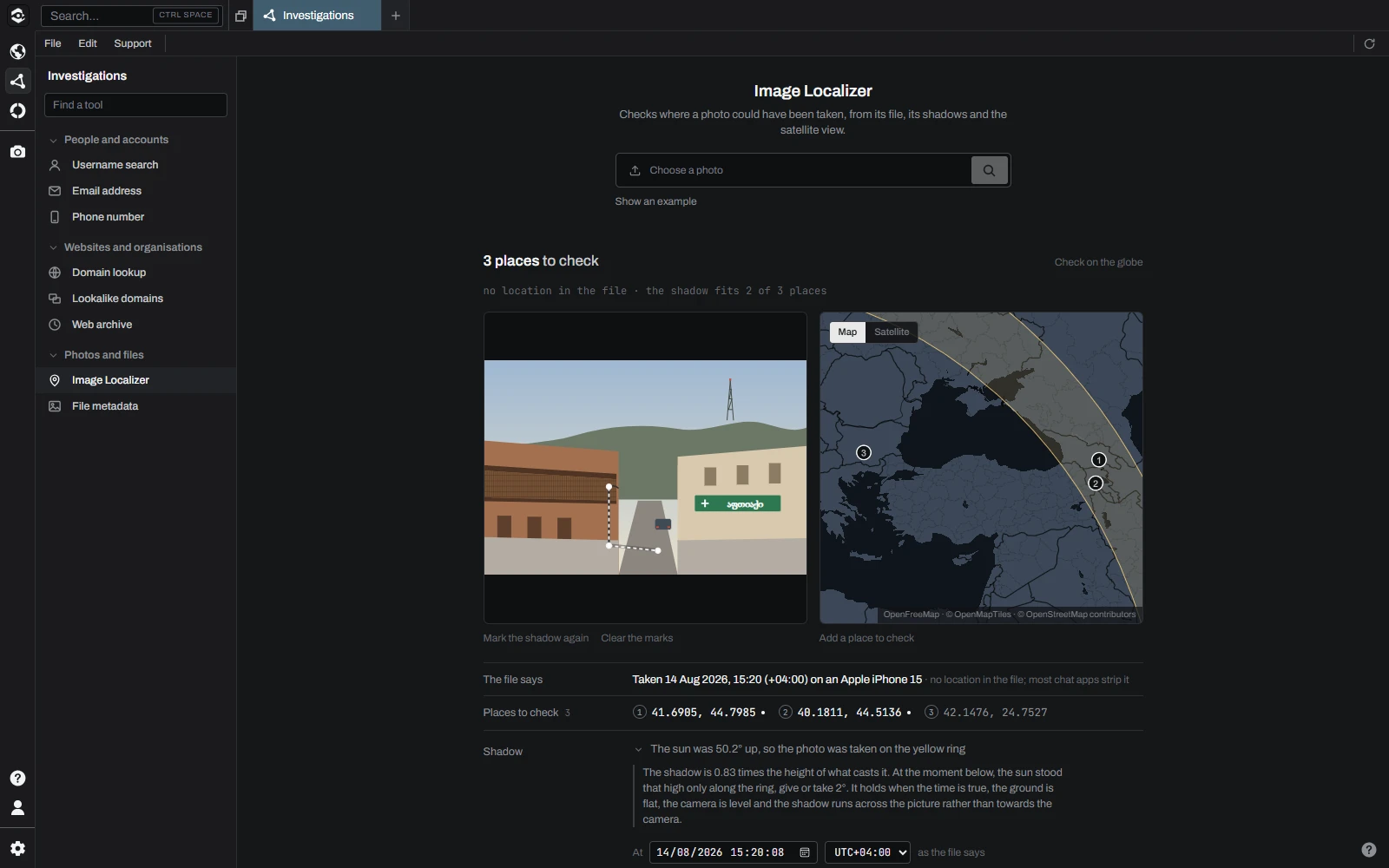Click the Find a tool field

[x=135, y=105]
